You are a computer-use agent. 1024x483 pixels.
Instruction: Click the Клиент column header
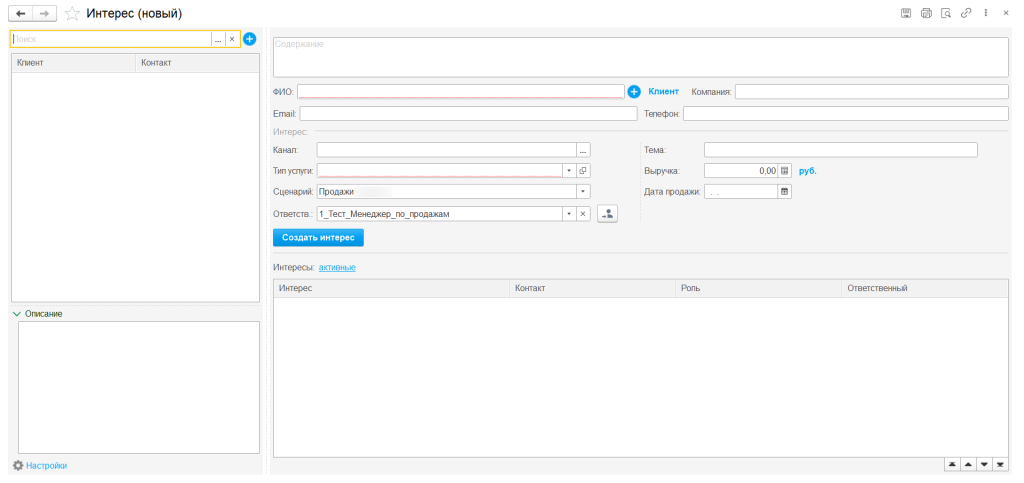coord(73,63)
